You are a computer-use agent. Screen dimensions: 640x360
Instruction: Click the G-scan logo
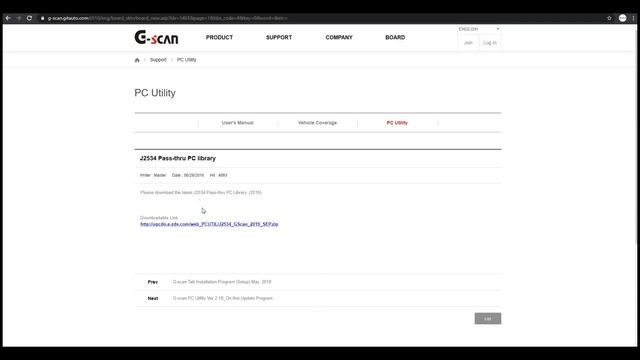[156, 37]
